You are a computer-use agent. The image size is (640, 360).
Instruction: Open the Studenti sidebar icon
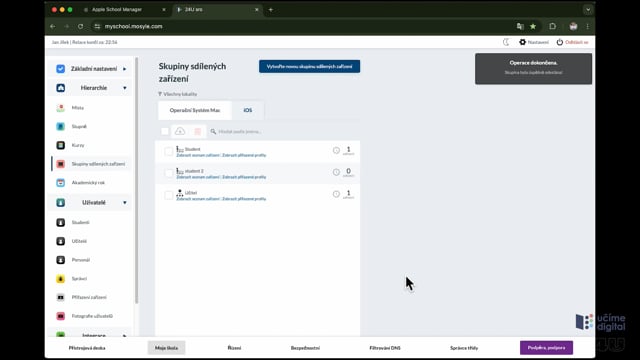(x=60, y=222)
